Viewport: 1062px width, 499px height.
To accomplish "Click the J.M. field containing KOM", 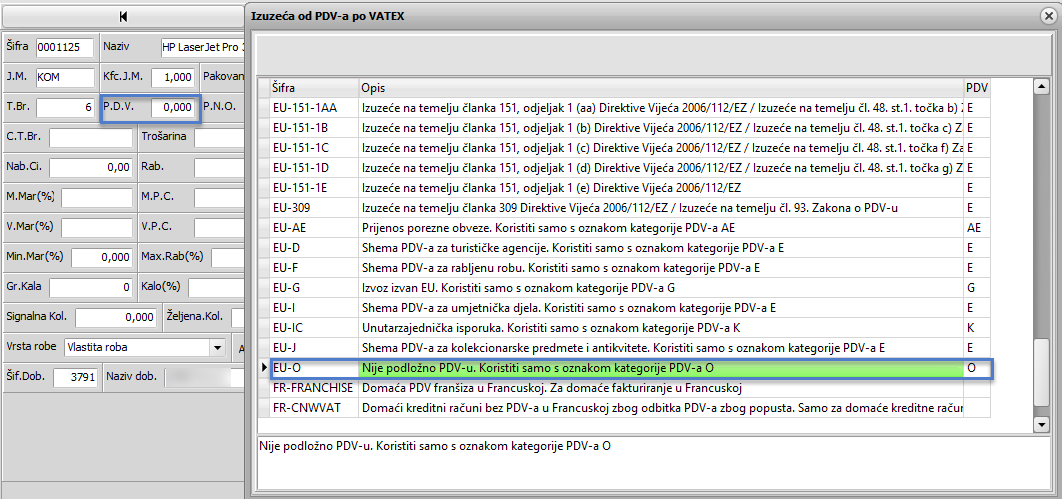I will [x=62, y=77].
